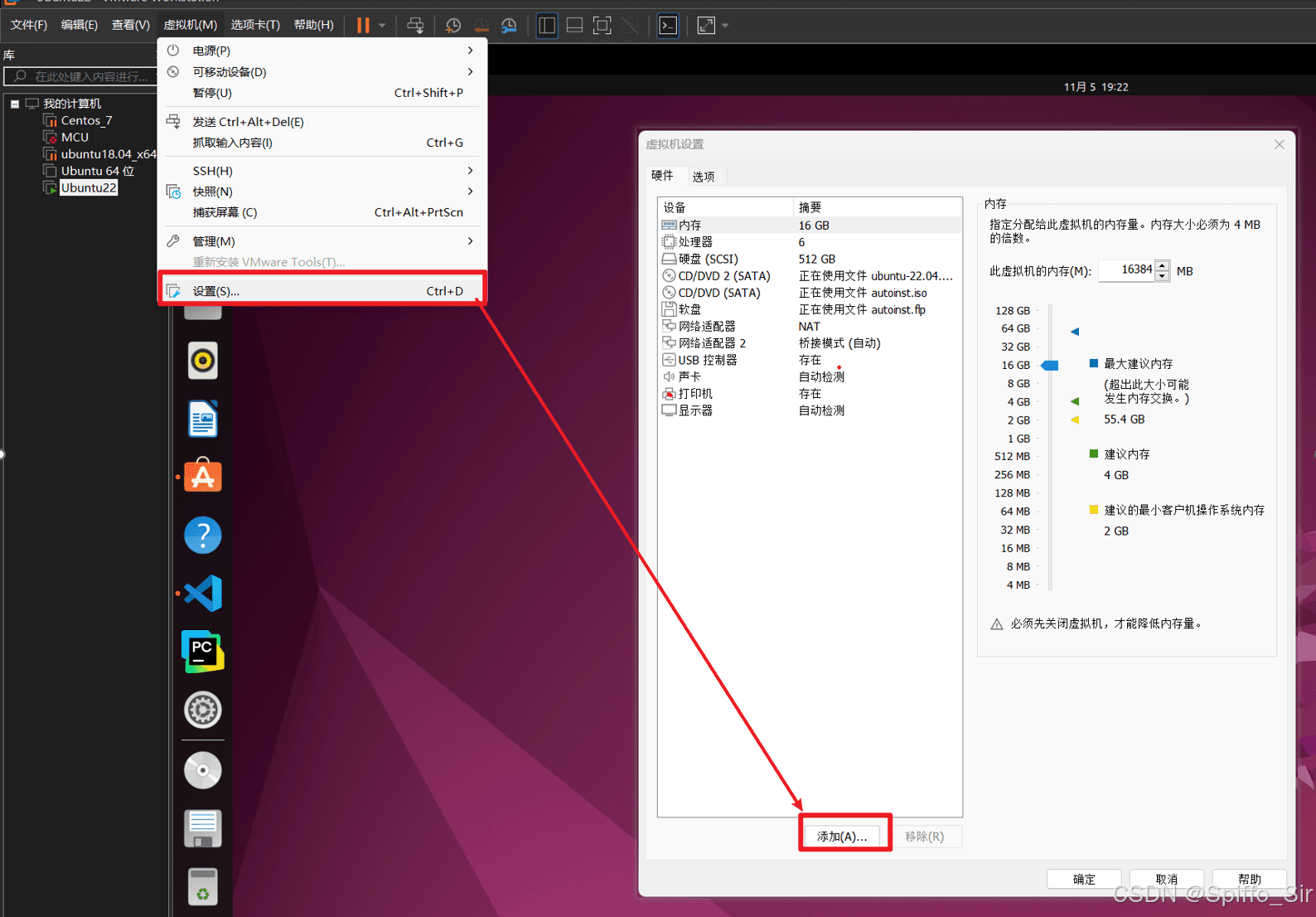Expand the 可移动设备(D) submenu

(322, 72)
